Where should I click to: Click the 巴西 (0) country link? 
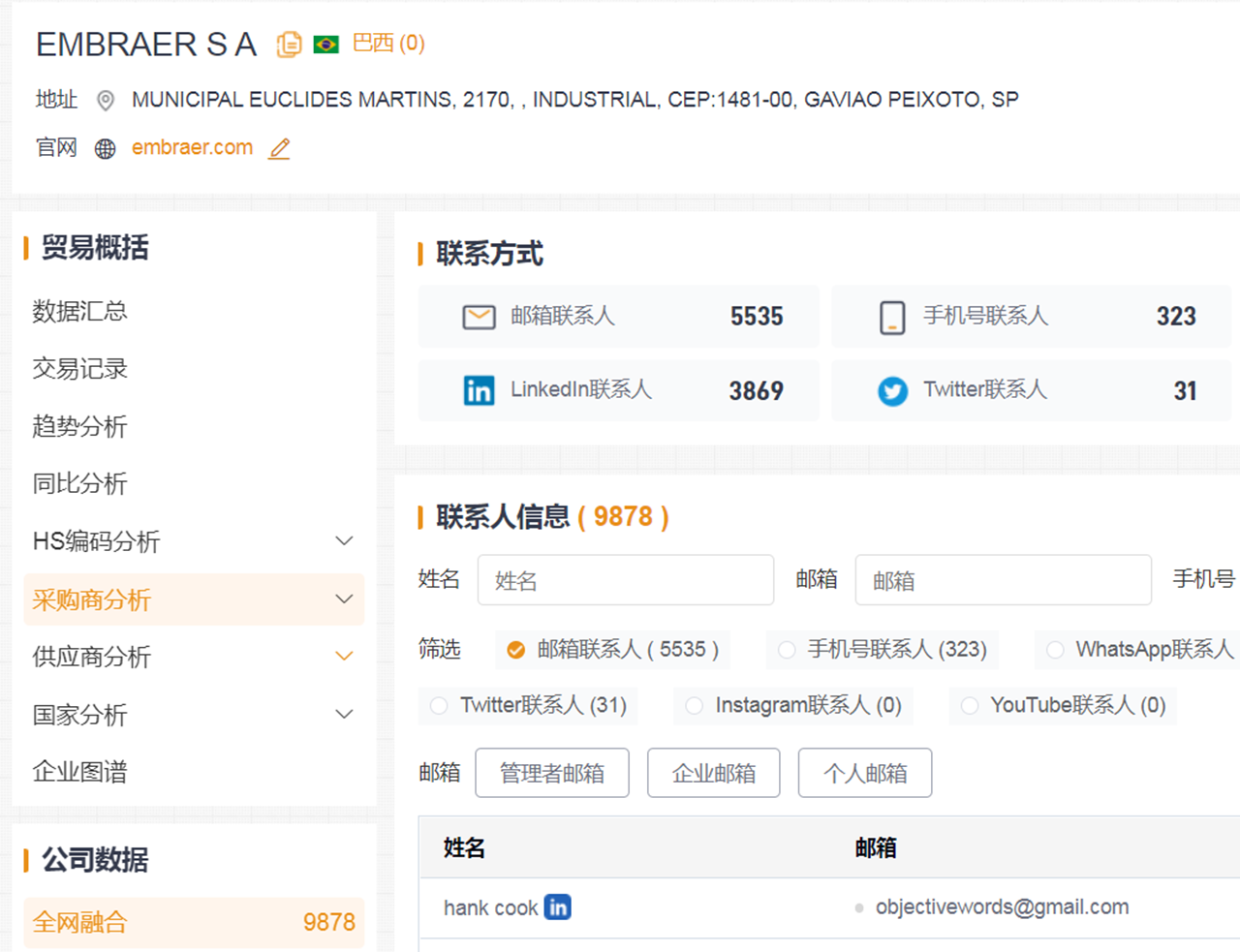pos(388,44)
